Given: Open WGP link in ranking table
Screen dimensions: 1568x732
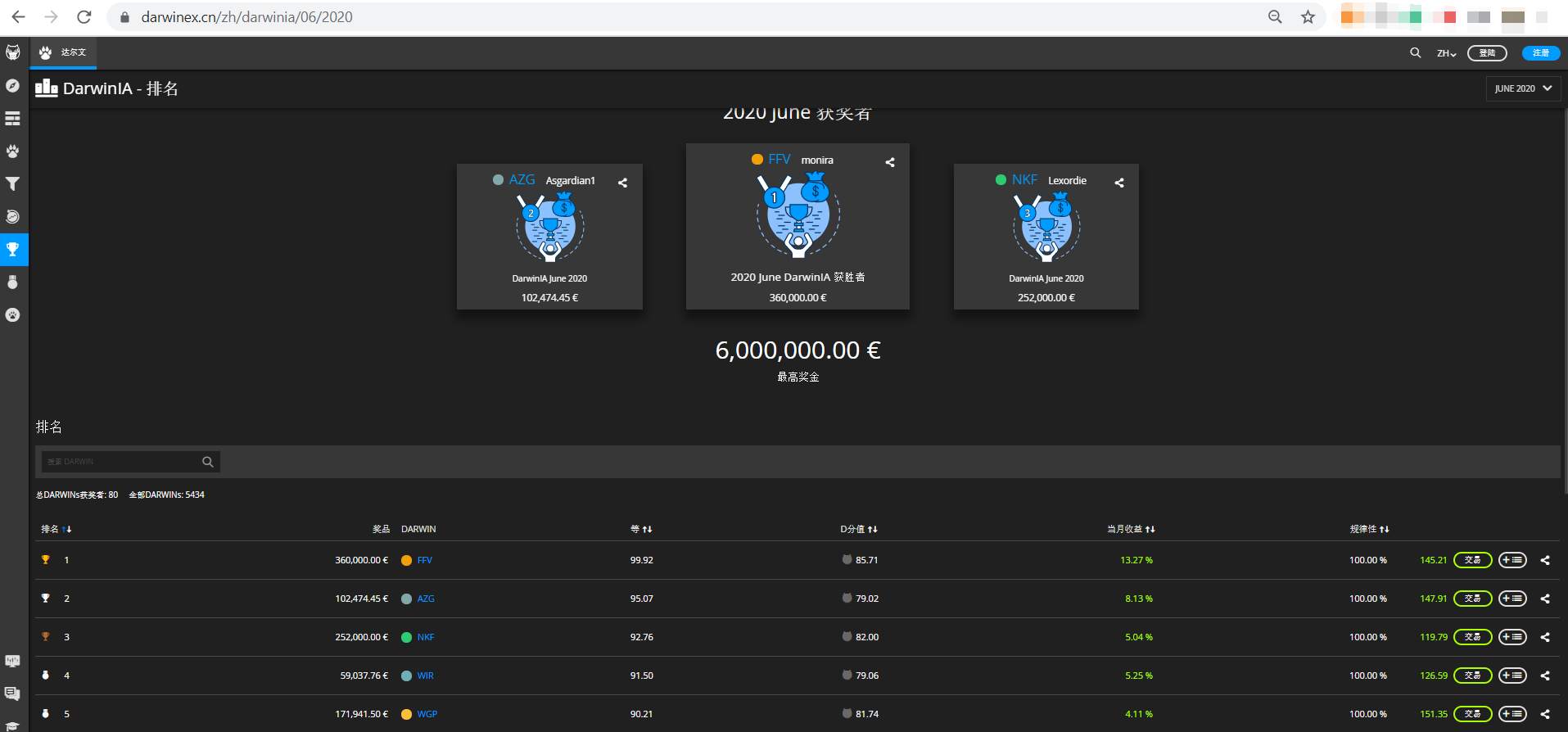Looking at the screenshot, I should click(x=427, y=714).
